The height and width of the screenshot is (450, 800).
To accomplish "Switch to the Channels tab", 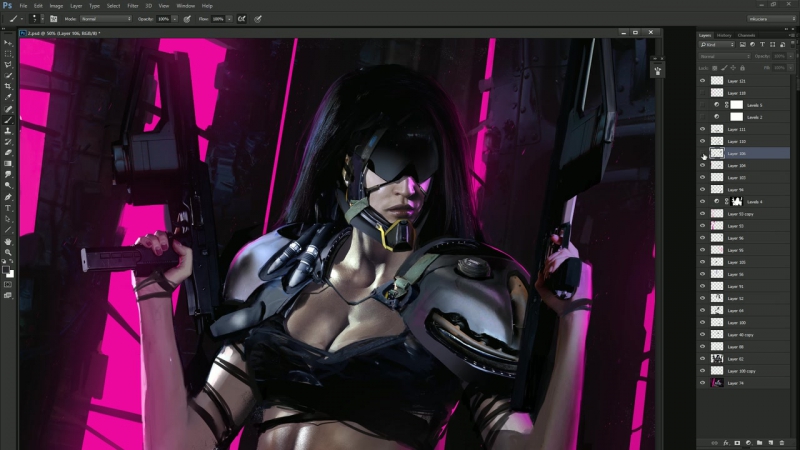I will (746, 35).
